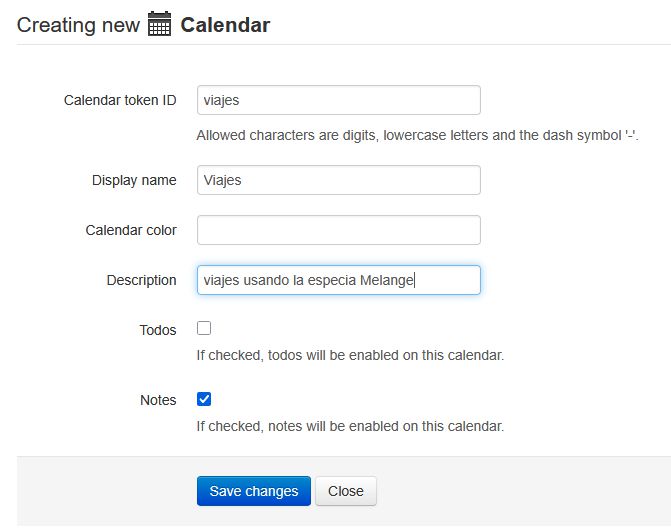
Task: Click the calendar icon in the heading
Action: 160,25
